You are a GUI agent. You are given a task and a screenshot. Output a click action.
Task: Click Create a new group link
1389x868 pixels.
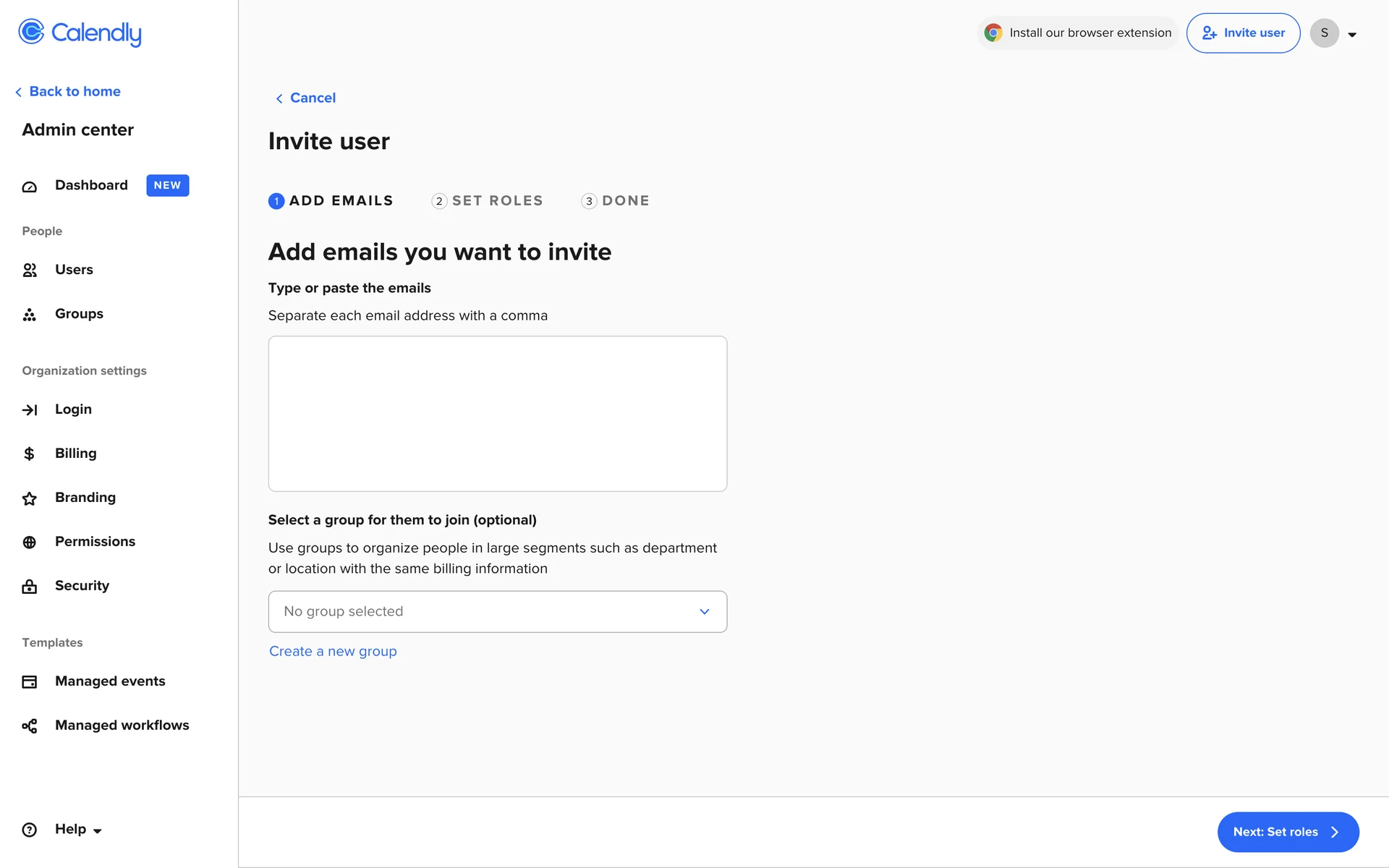click(x=333, y=652)
